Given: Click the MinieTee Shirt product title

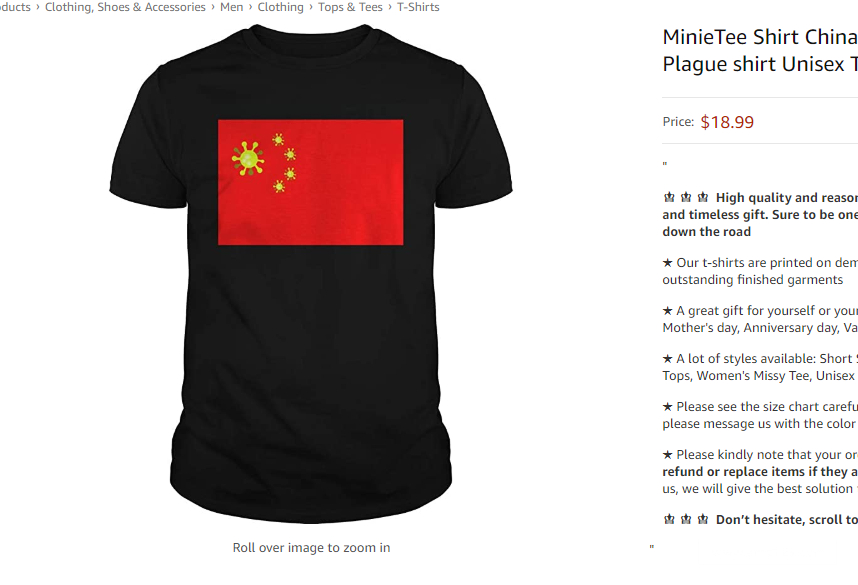Looking at the screenshot, I should coord(760,50).
